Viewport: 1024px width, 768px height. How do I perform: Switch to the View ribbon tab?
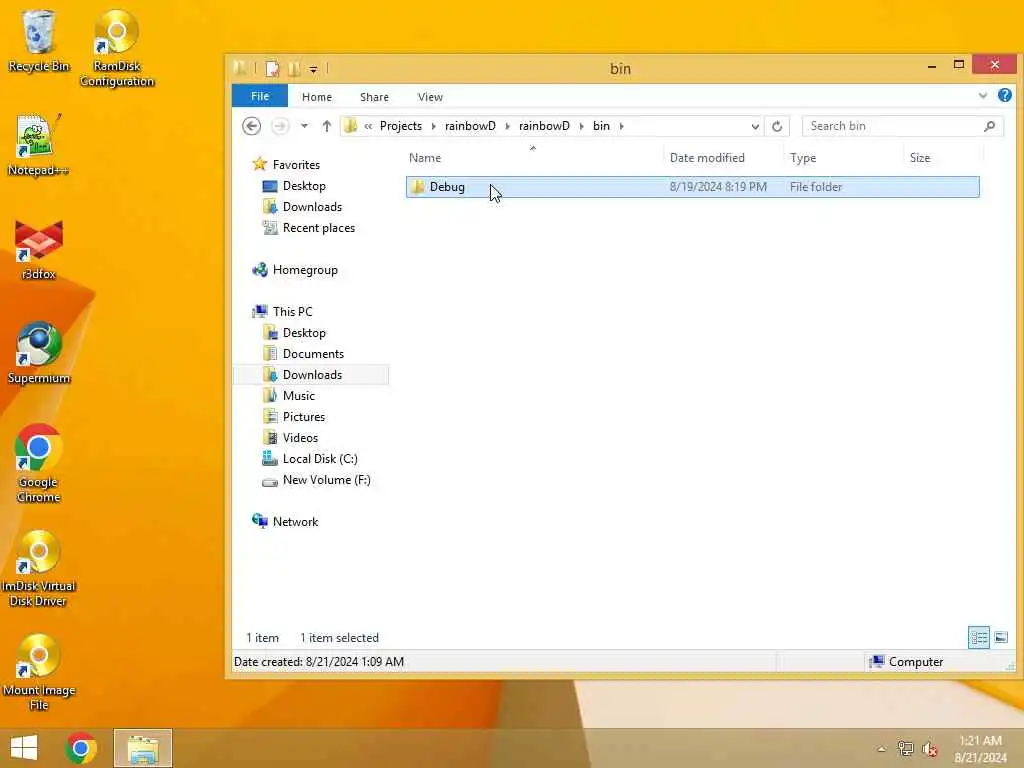430,97
